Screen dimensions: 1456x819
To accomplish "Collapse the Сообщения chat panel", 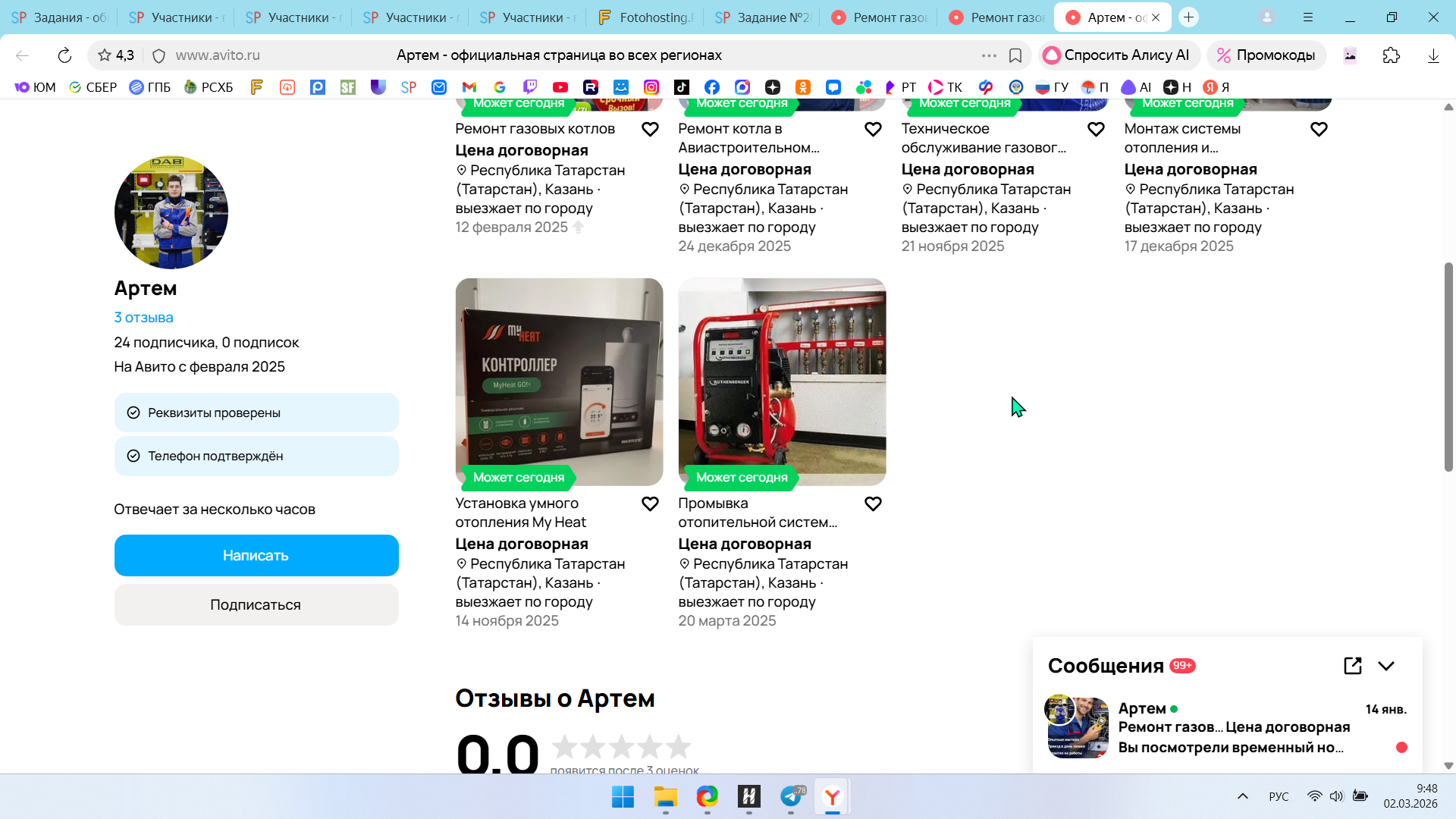I will coord(1386,666).
